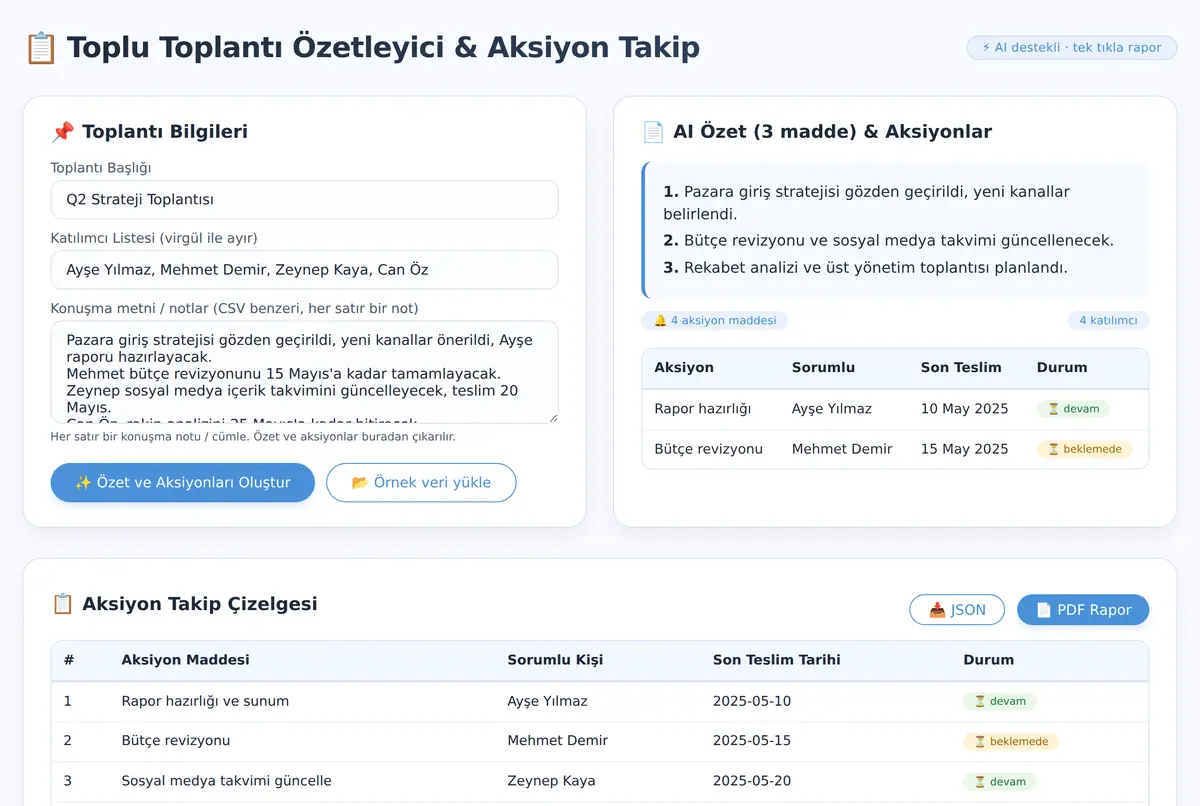Select the 2025-05-10 date cell
The height and width of the screenshot is (806, 1200).
pos(752,701)
